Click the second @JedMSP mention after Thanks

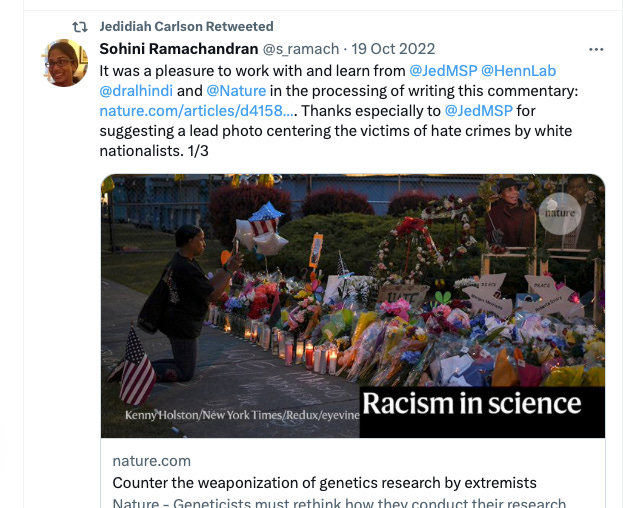(478, 111)
